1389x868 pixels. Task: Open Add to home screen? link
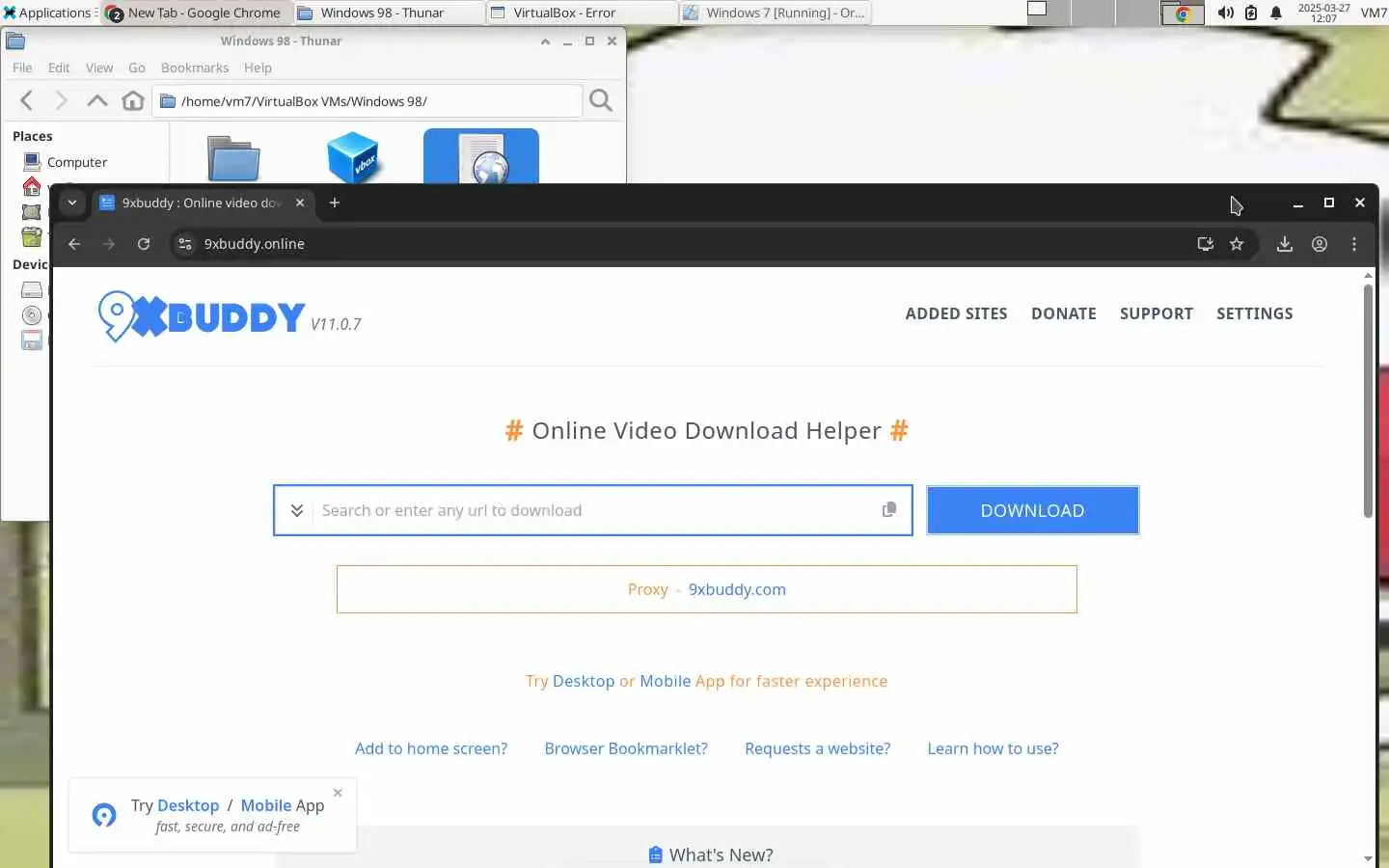[x=431, y=748]
